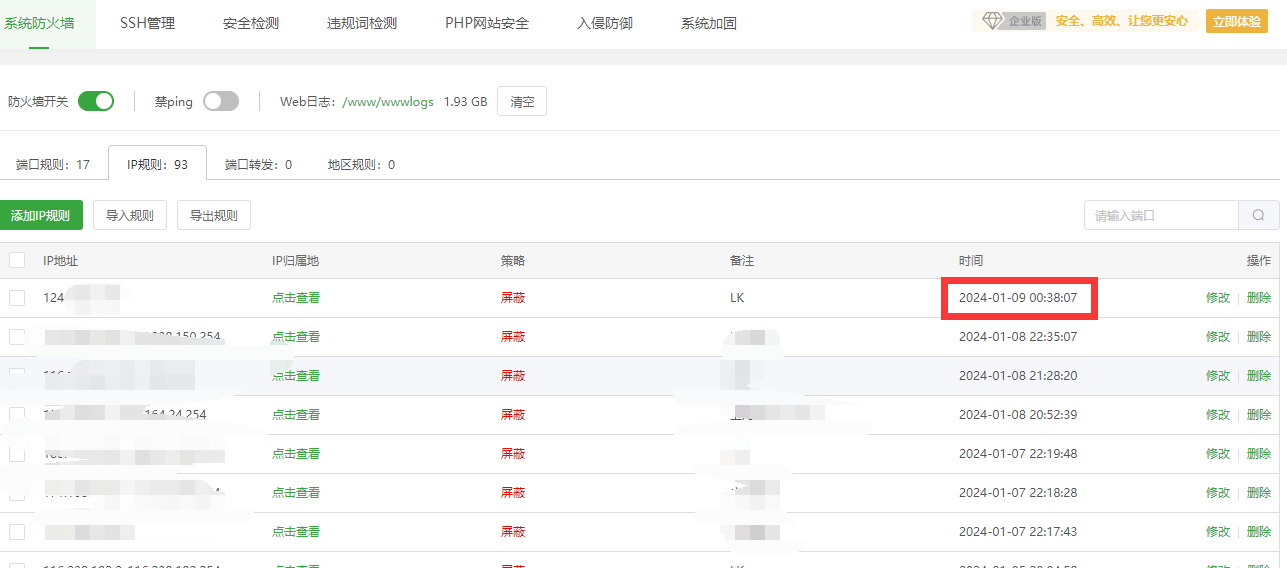Open the 安全检测 tab
This screenshot has width=1287, height=568.
[251, 23]
